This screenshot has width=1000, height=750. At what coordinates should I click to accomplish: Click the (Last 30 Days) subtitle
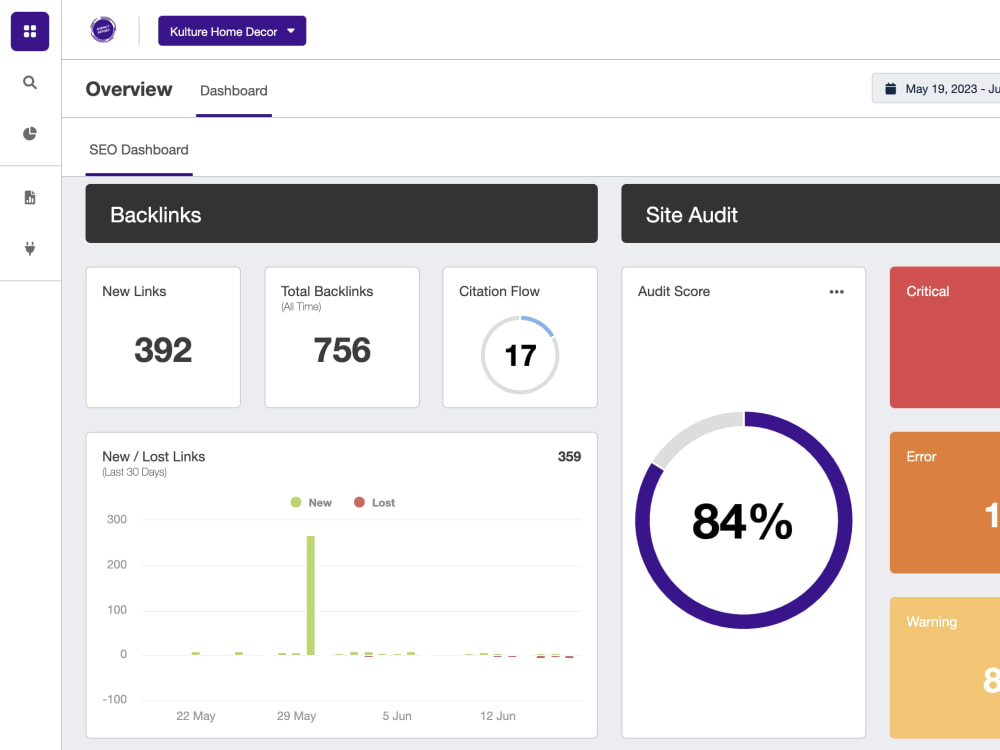coord(135,473)
